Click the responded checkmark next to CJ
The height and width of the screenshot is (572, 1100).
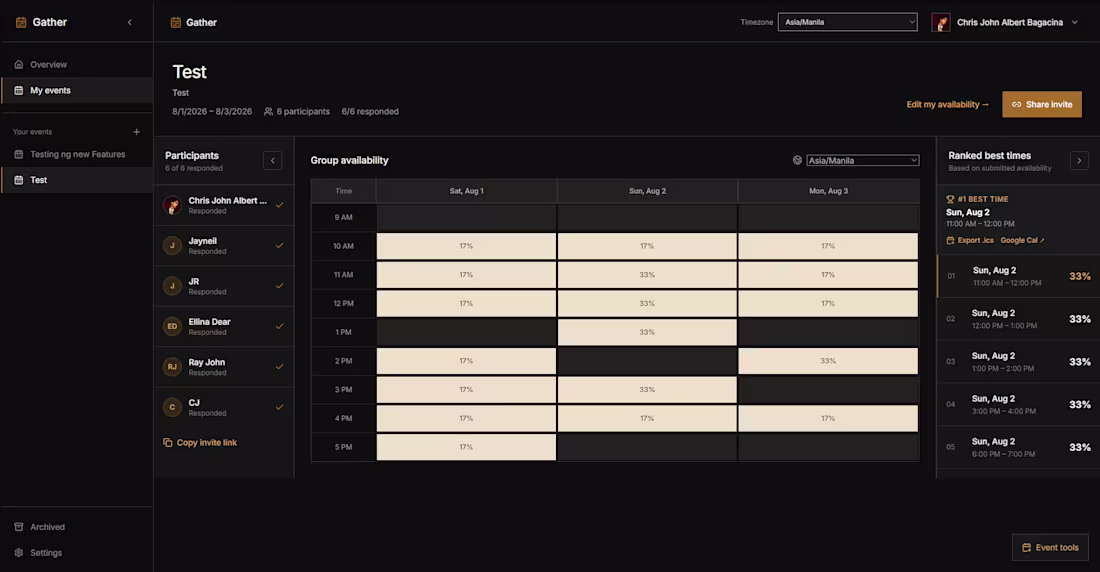pos(279,407)
